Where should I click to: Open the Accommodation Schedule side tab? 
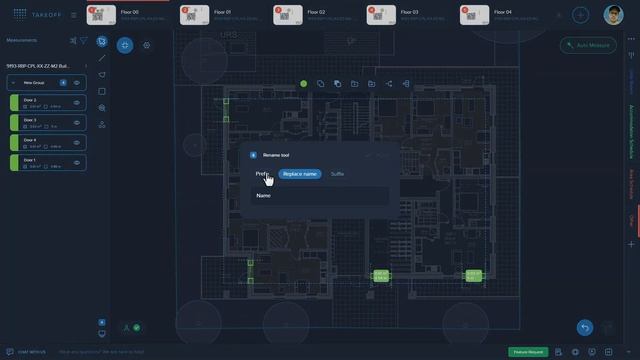[x=631, y=132]
